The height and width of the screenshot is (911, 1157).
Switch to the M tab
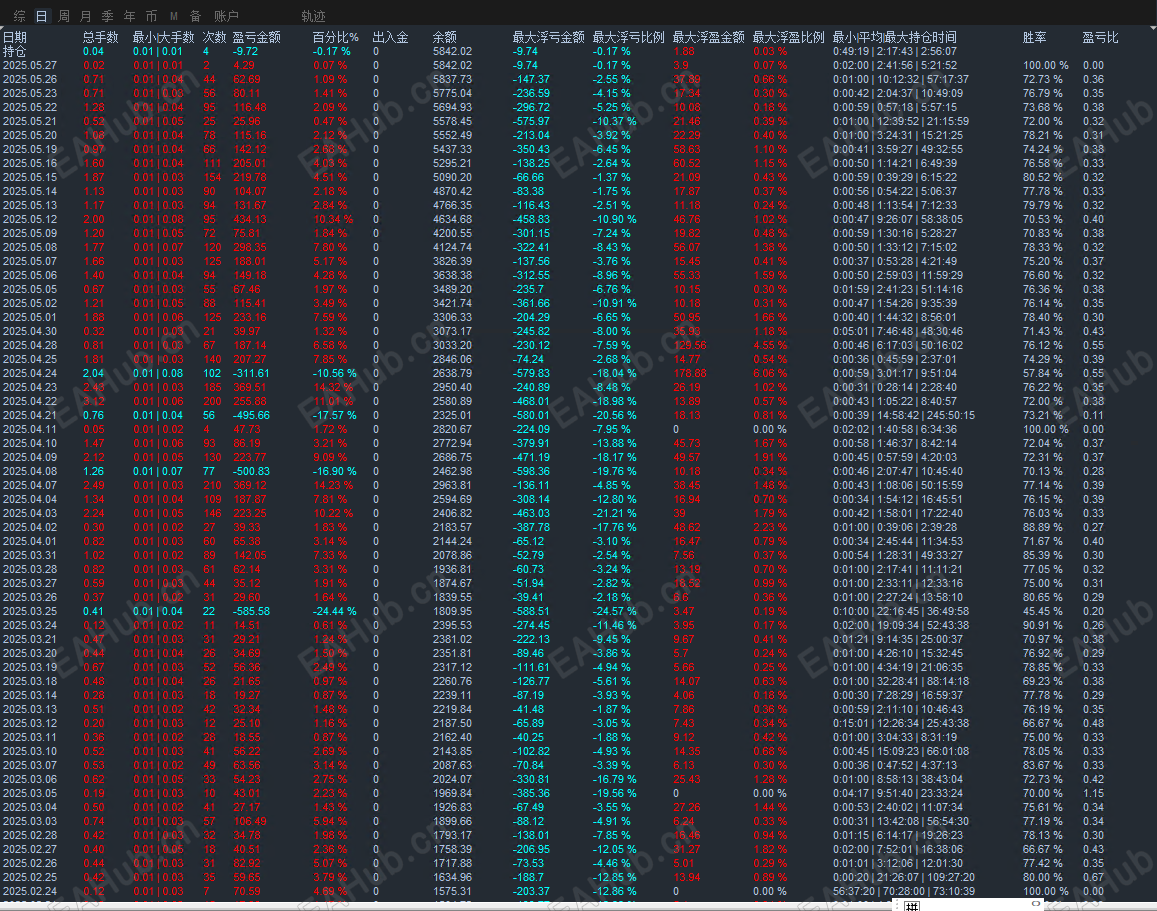pyautogui.click(x=174, y=15)
